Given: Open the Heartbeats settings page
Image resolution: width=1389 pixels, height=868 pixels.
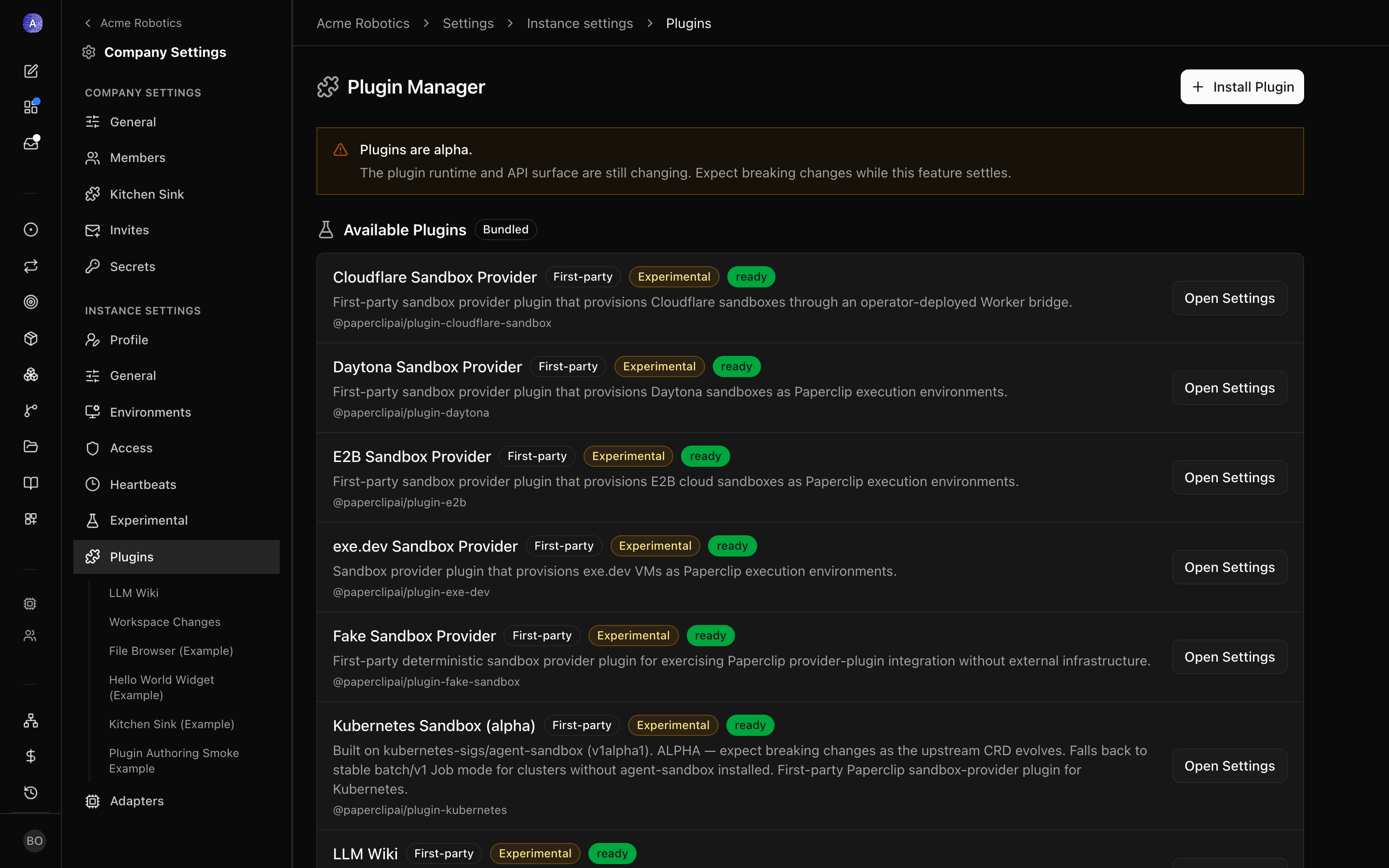Looking at the screenshot, I should (176, 485).
